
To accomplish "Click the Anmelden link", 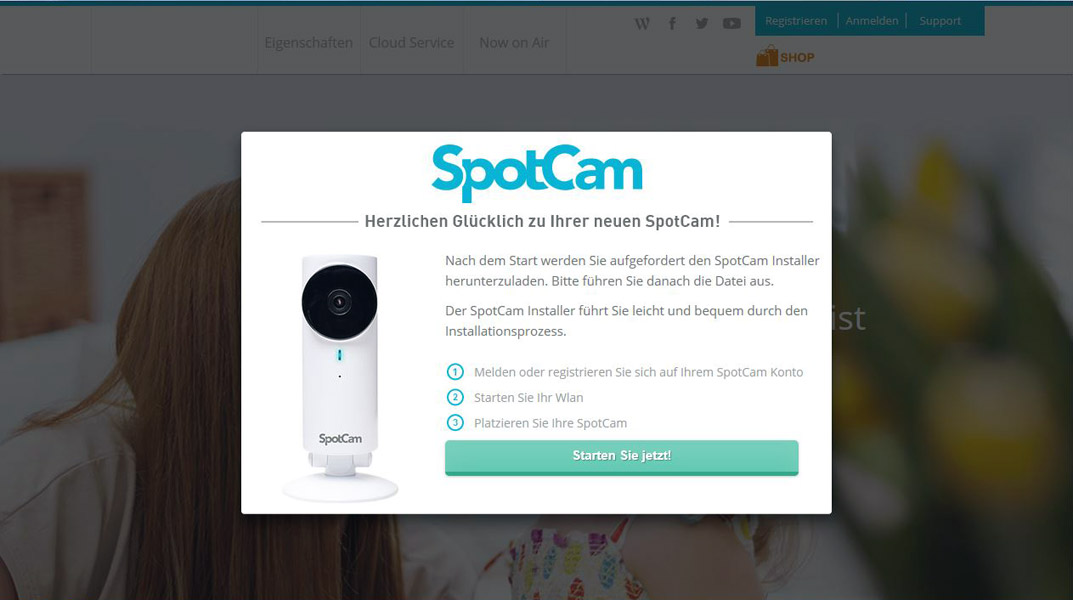I will pyautogui.click(x=872, y=21).
